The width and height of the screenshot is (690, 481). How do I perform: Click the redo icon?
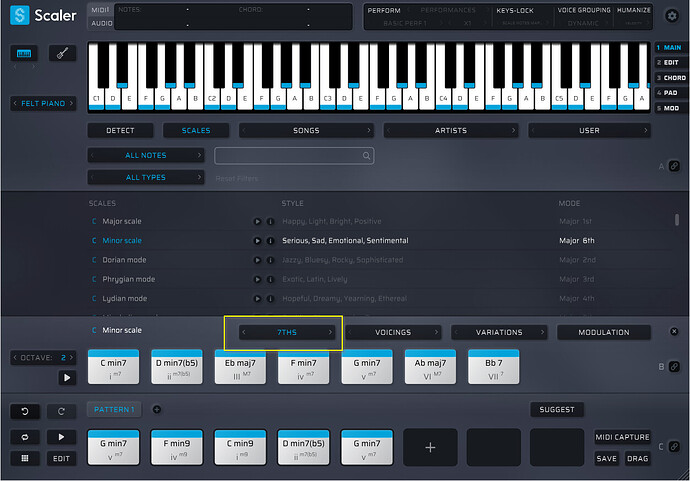tap(61, 411)
